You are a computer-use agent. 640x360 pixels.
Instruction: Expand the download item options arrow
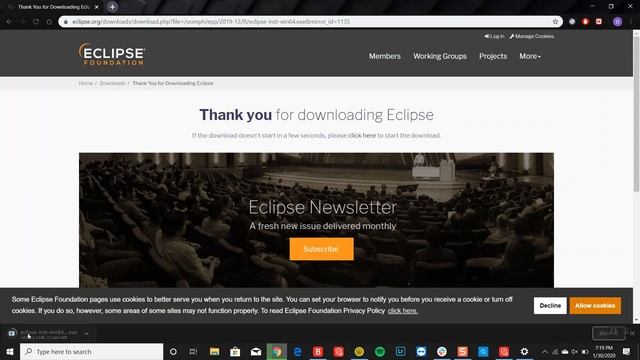coord(86,334)
